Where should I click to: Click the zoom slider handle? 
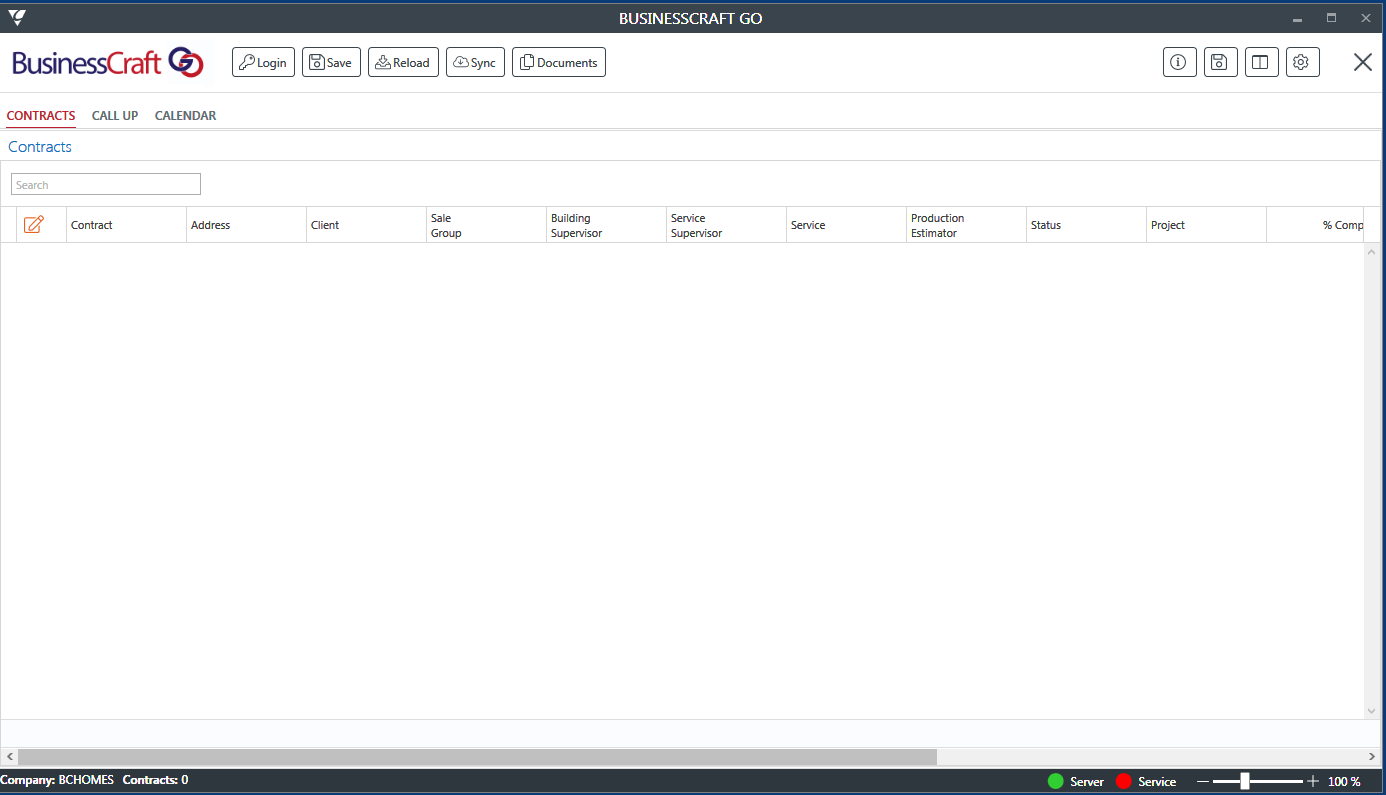coord(1245,781)
